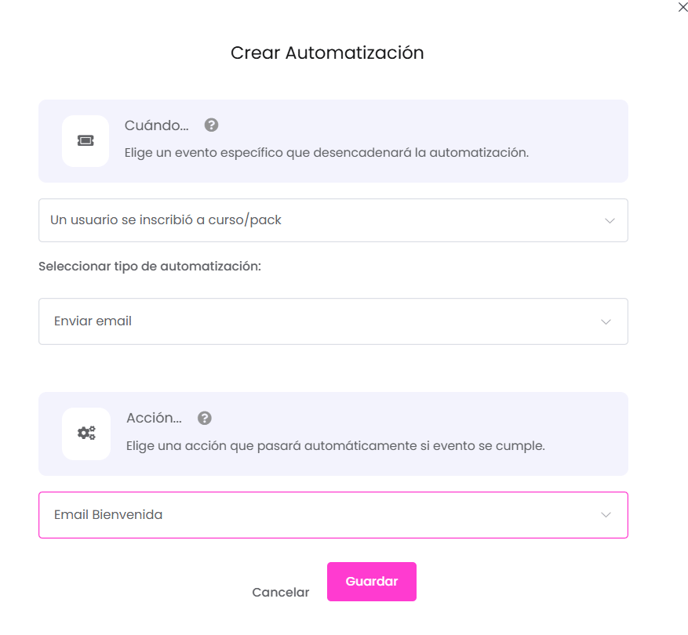
Task: Open the Email Bienvenida action dropdown
Action: 333,515
